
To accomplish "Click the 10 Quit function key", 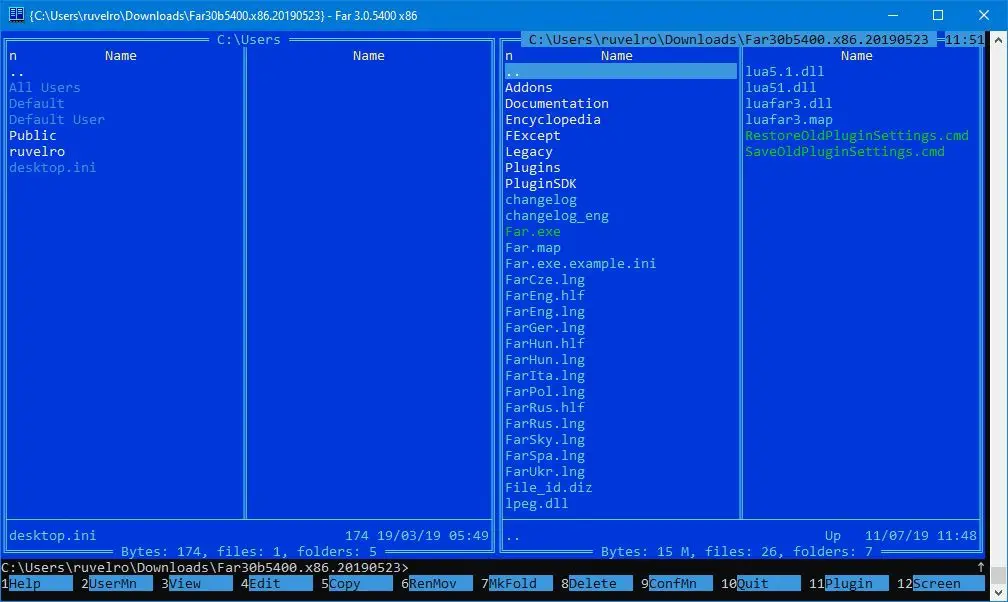I will click(x=760, y=583).
